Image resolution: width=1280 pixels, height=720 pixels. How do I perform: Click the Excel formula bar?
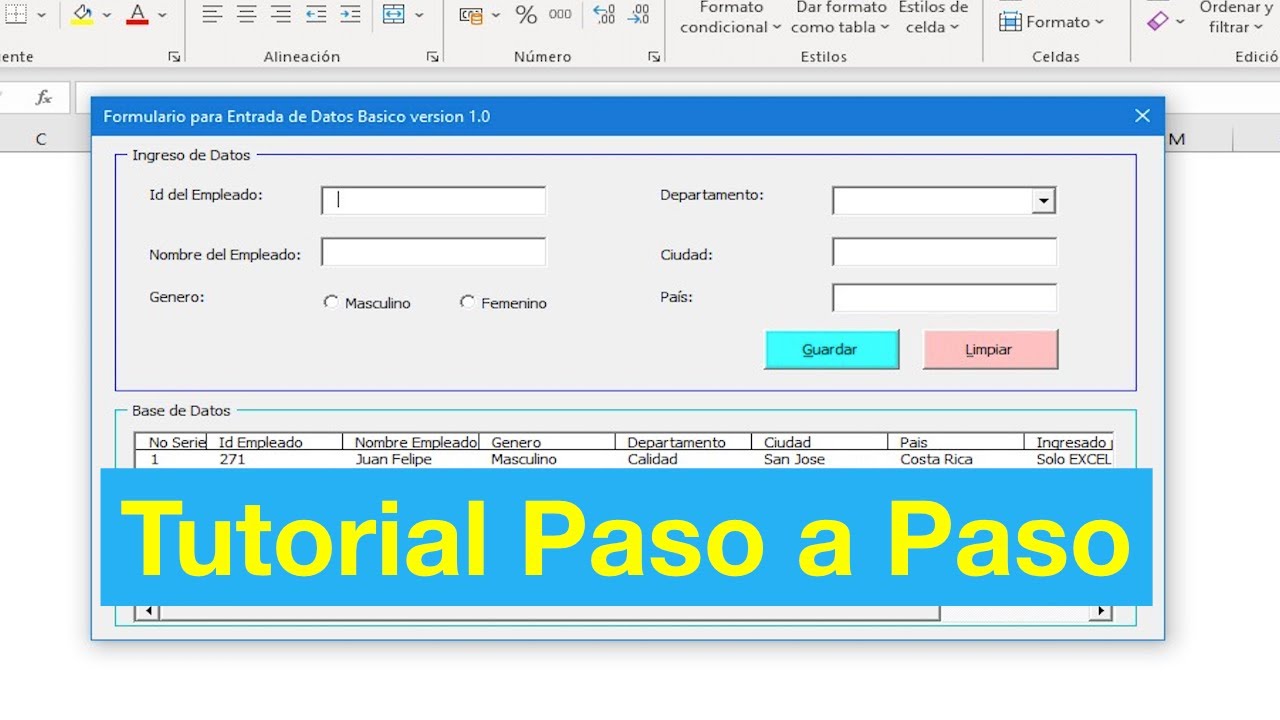click(677, 97)
